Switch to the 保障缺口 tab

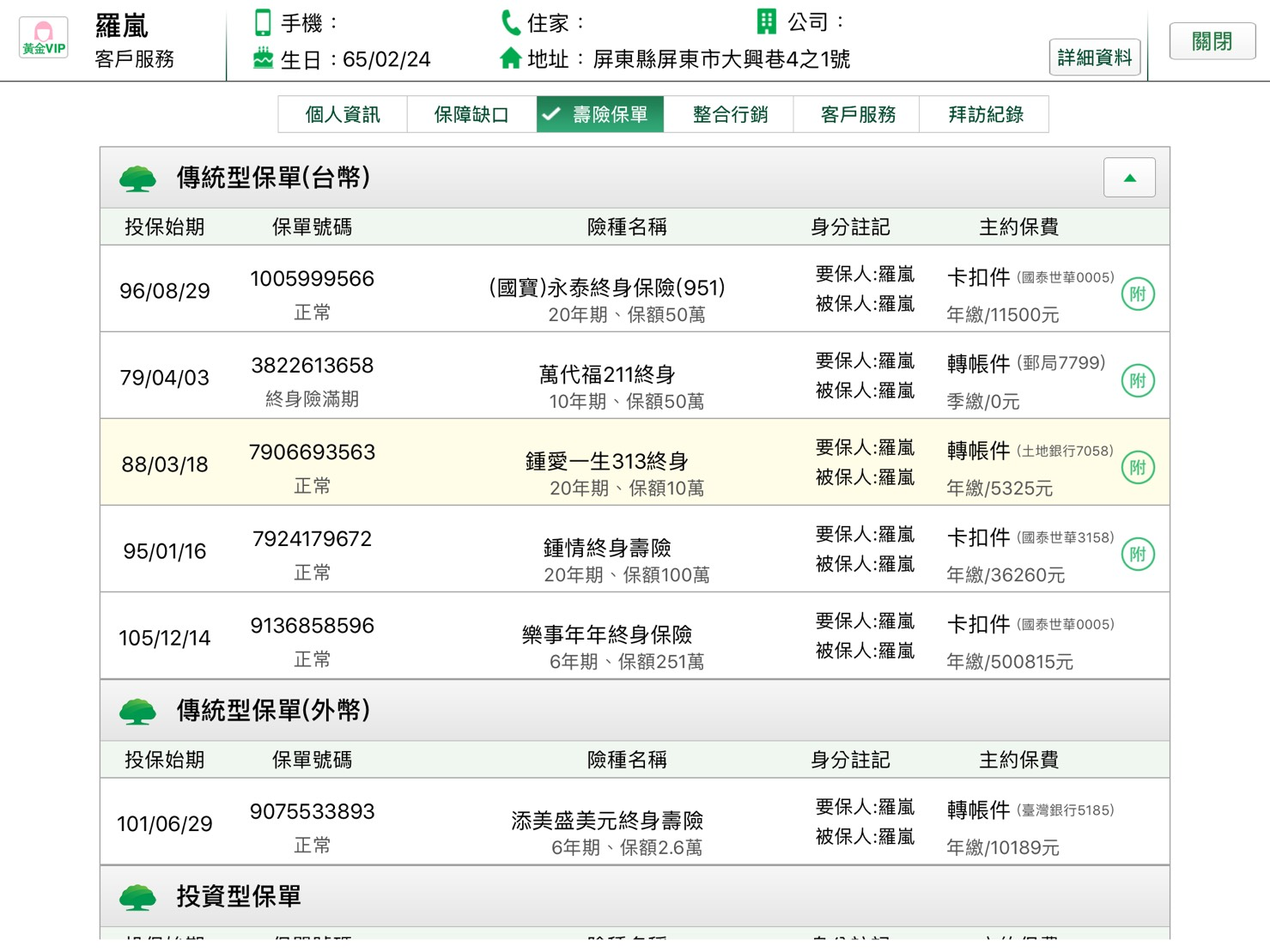click(x=471, y=114)
